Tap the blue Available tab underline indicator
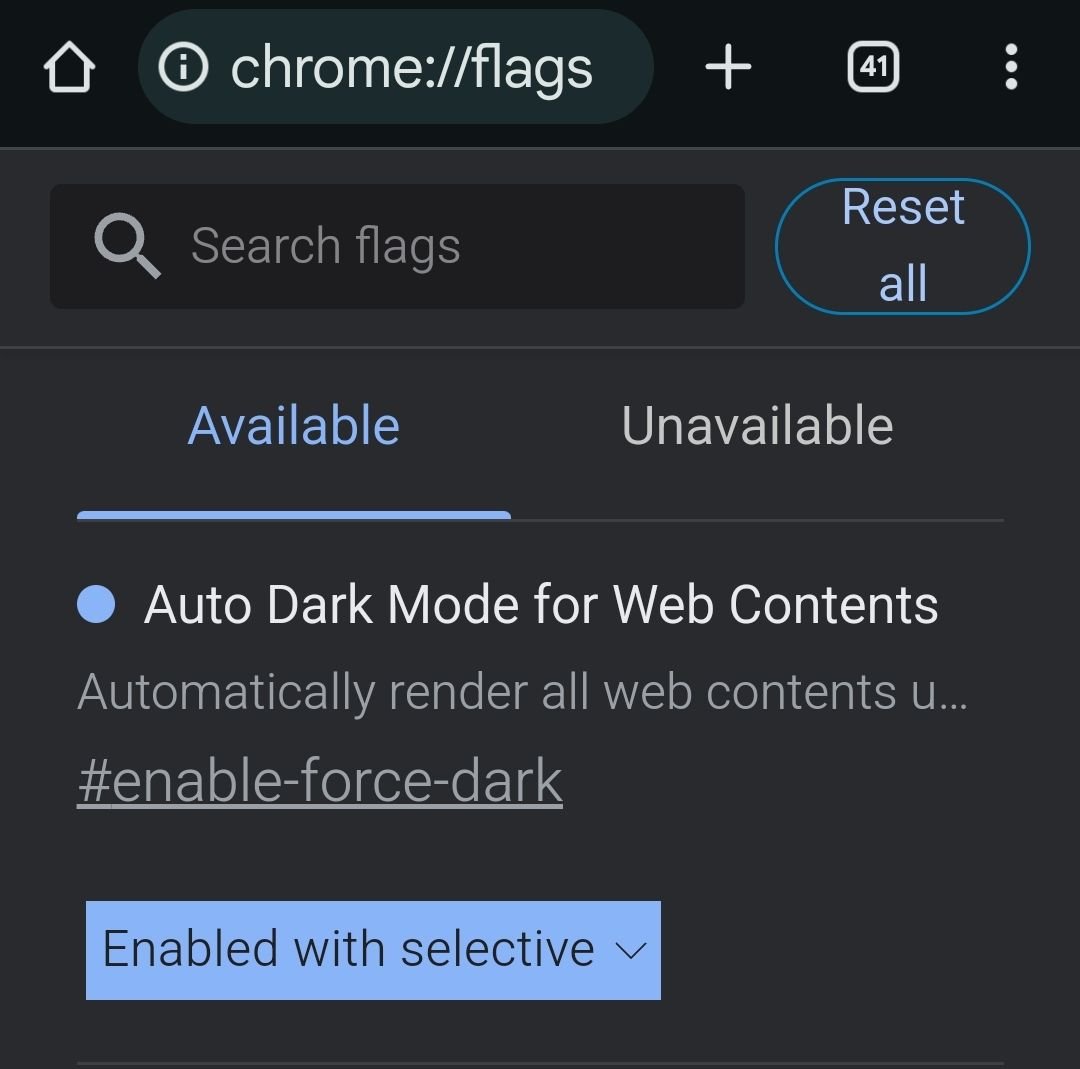1080x1069 pixels. tap(294, 515)
